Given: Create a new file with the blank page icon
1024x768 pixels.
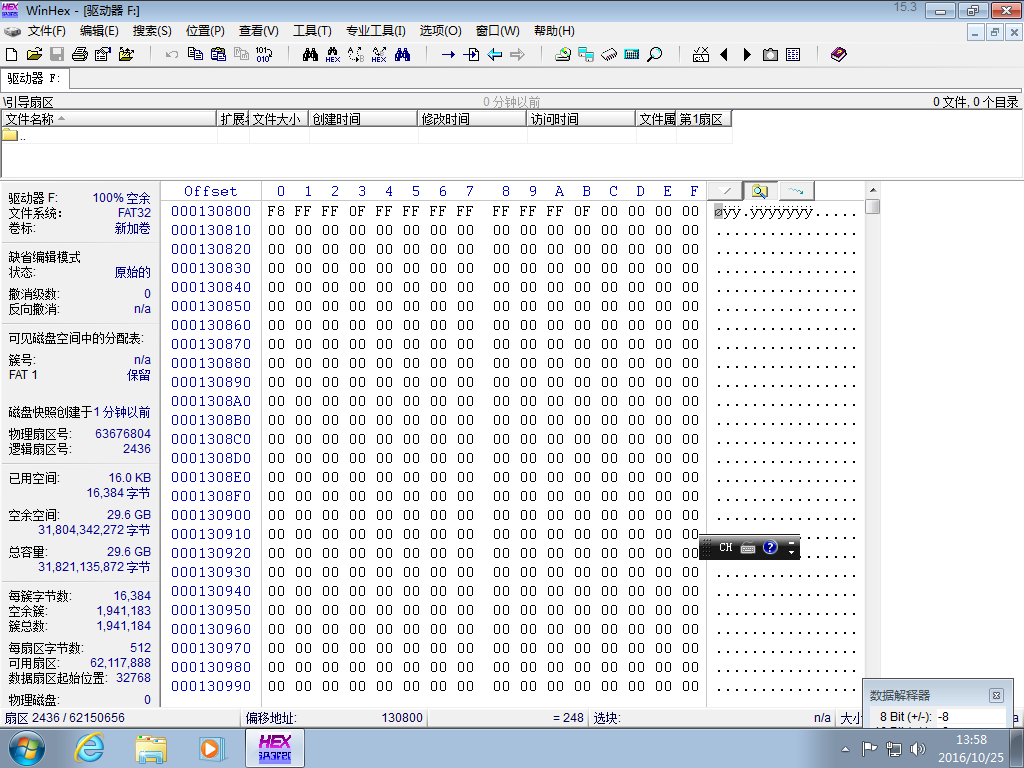Looking at the screenshot, I should click(11, 55).
